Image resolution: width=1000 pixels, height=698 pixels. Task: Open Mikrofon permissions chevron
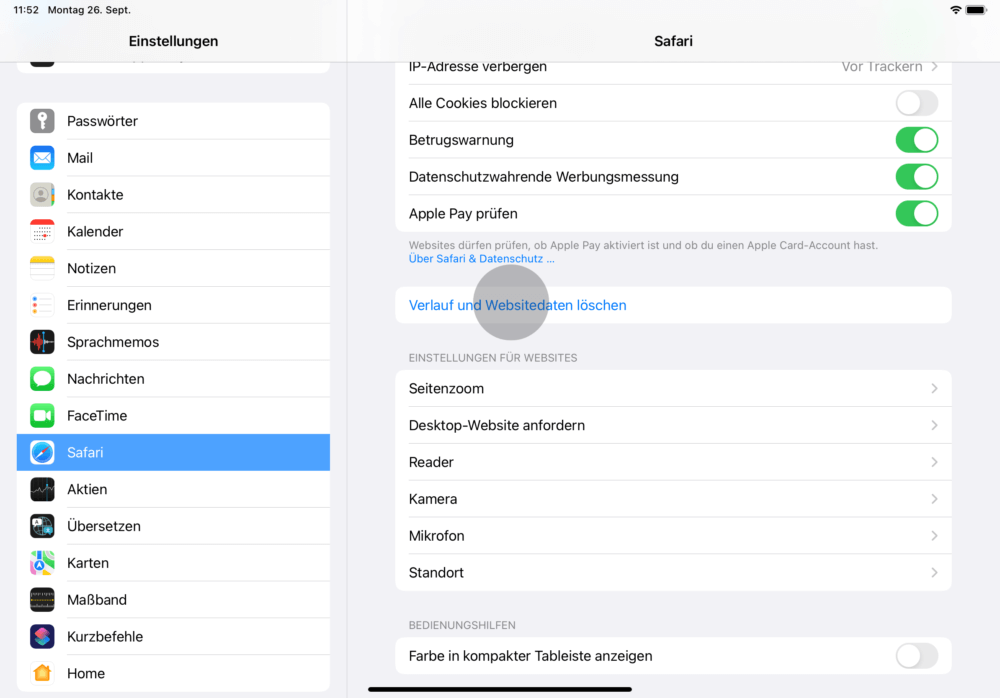934,536
